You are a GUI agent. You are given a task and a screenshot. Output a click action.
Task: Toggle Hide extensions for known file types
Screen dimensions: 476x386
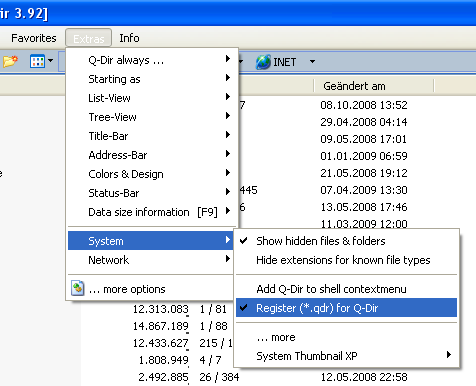coord(346,260)
